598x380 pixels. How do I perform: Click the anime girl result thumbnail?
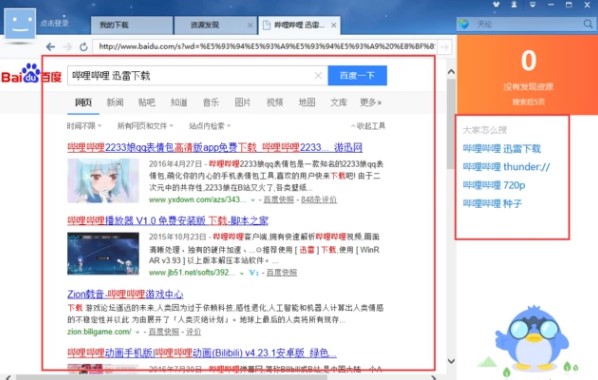103,181
